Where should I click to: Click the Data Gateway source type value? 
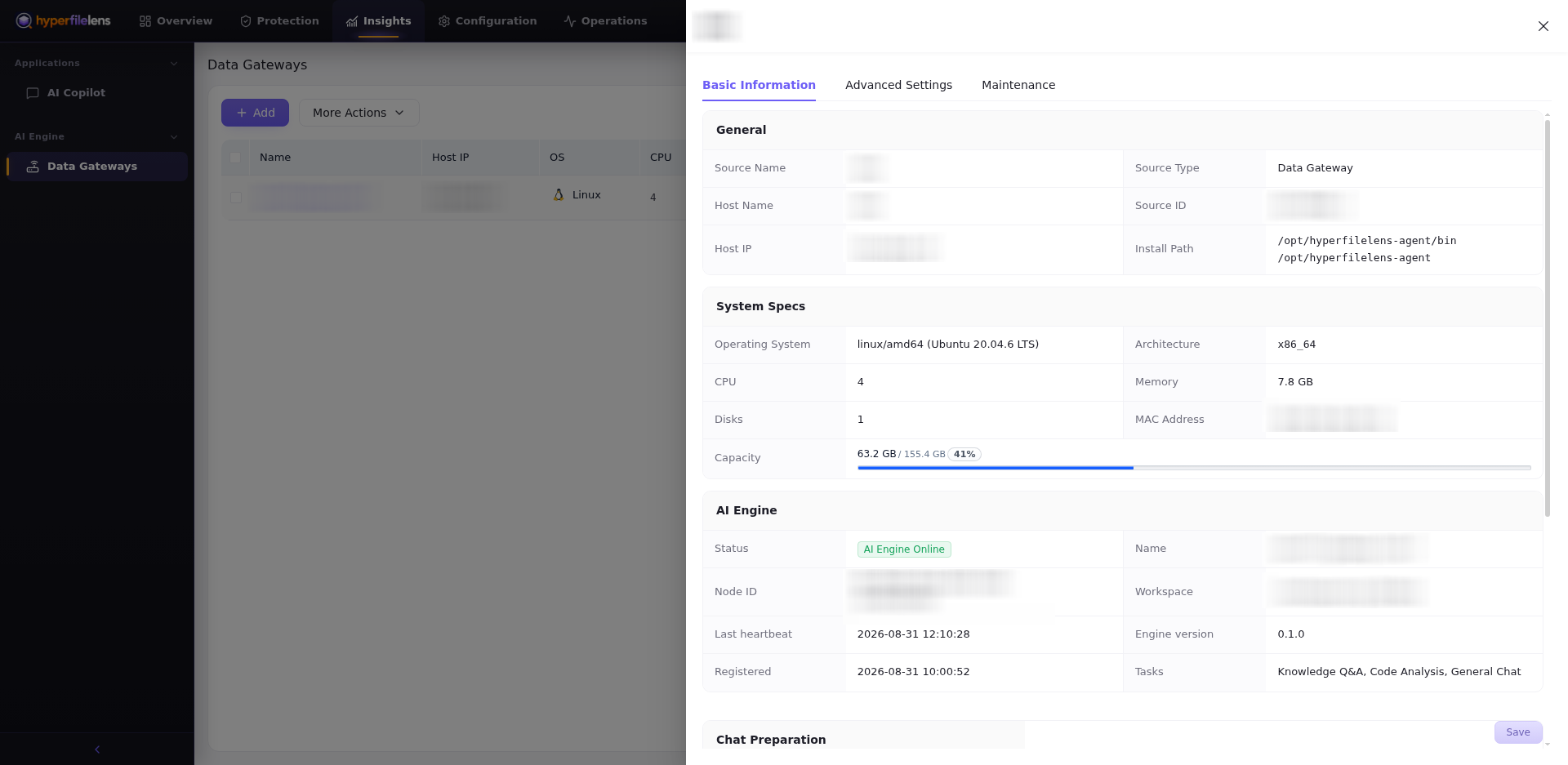pyautogui.click(x=1315, y=168)
